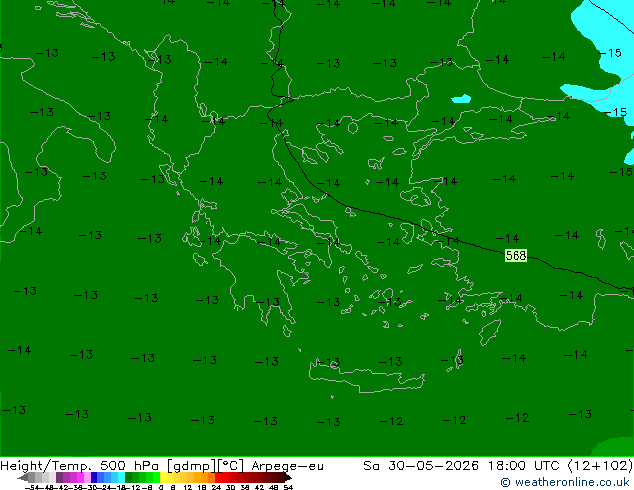Click the small cyan patch north of Marmara
634x490 pixels.
[x=461, y=99]
